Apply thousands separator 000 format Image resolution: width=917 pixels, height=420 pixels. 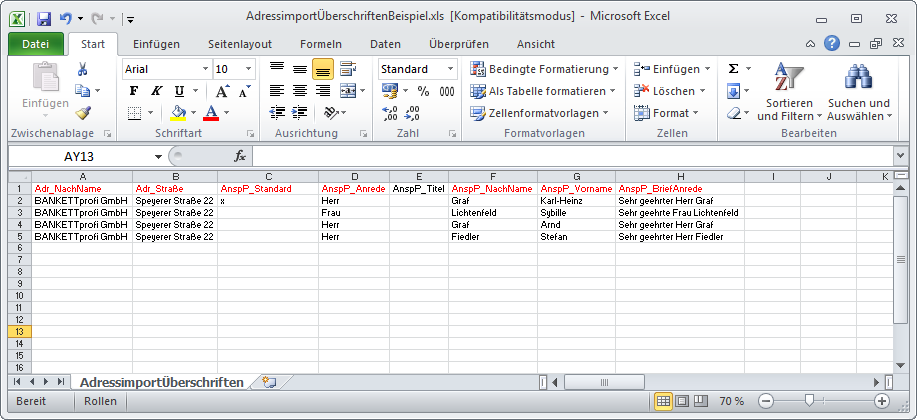[447, 91]
